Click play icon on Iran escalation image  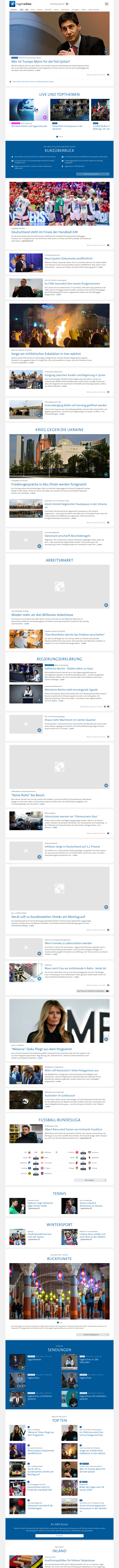[106, 344]
